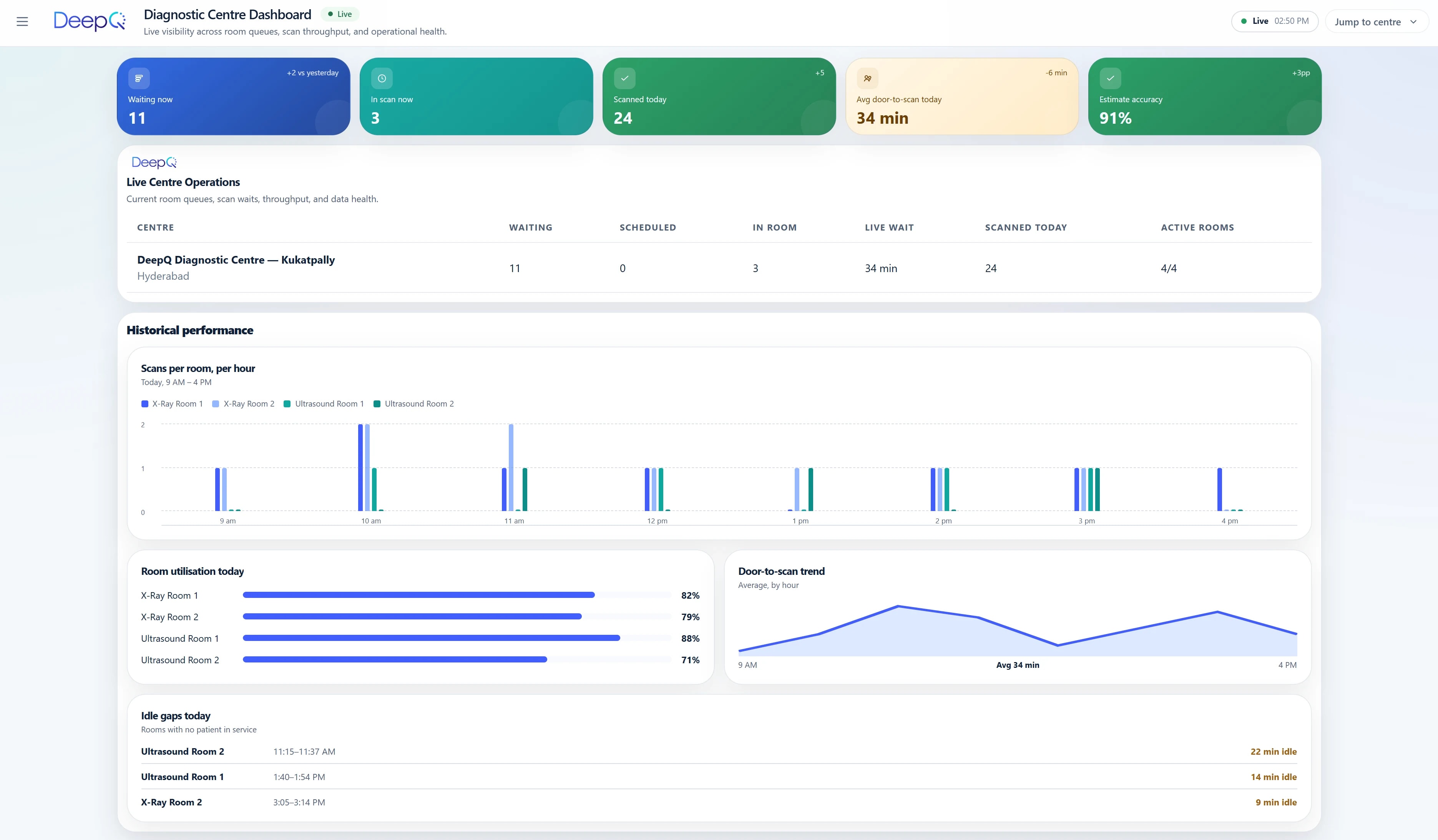Open the Scanned today summary card
This screenshot has width=1438, height=840.
tap(719, 96)
